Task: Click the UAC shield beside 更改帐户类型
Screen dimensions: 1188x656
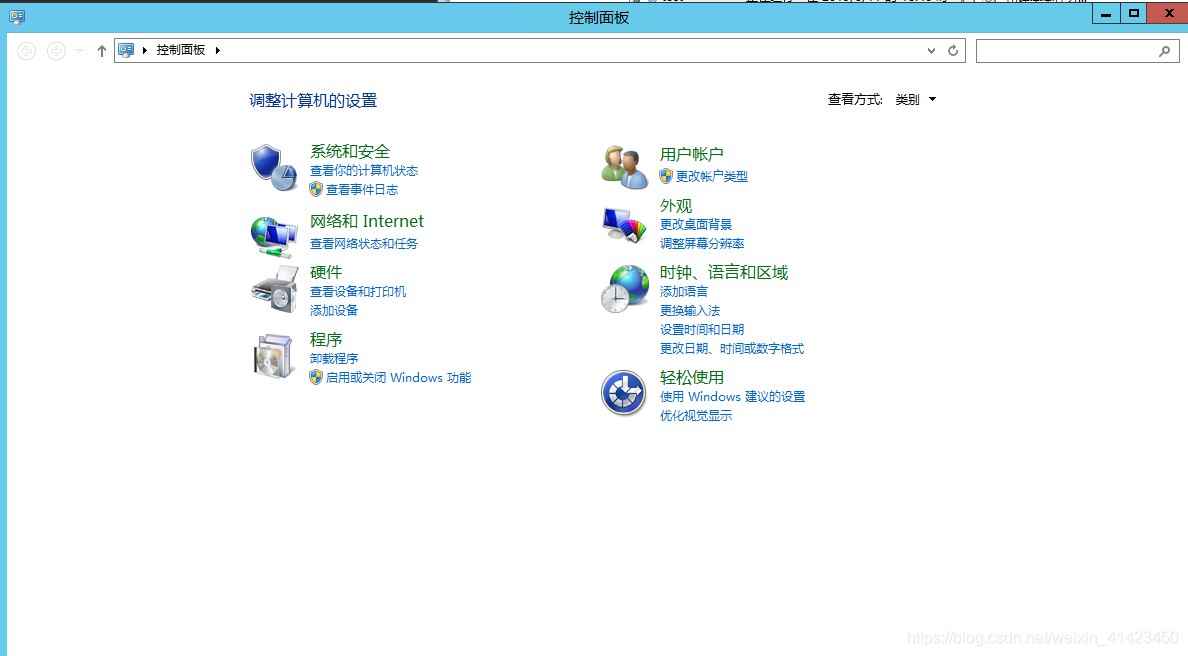Action: (666, 176)
